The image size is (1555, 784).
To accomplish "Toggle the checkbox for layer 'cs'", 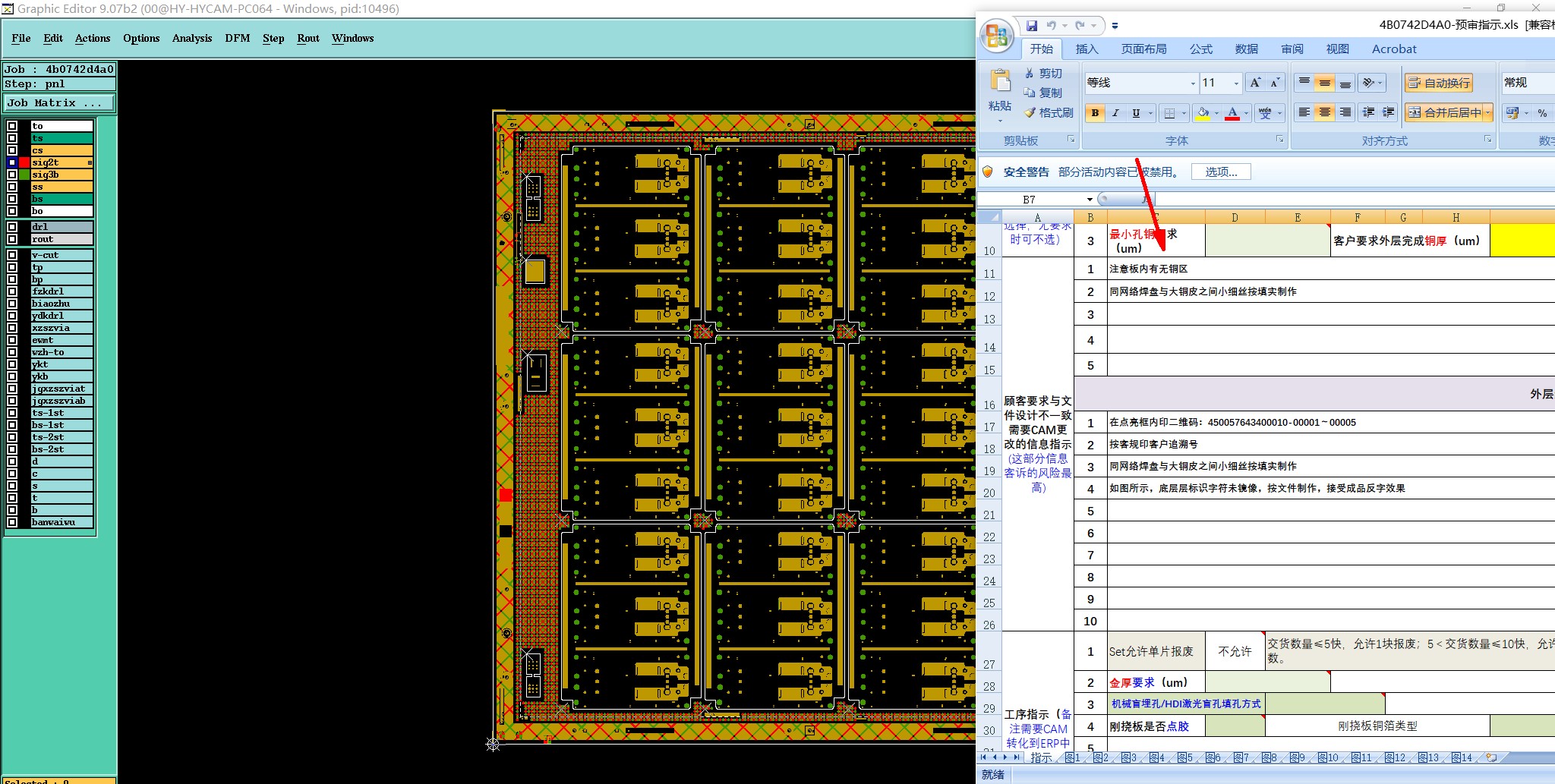I will pos(12,150).
